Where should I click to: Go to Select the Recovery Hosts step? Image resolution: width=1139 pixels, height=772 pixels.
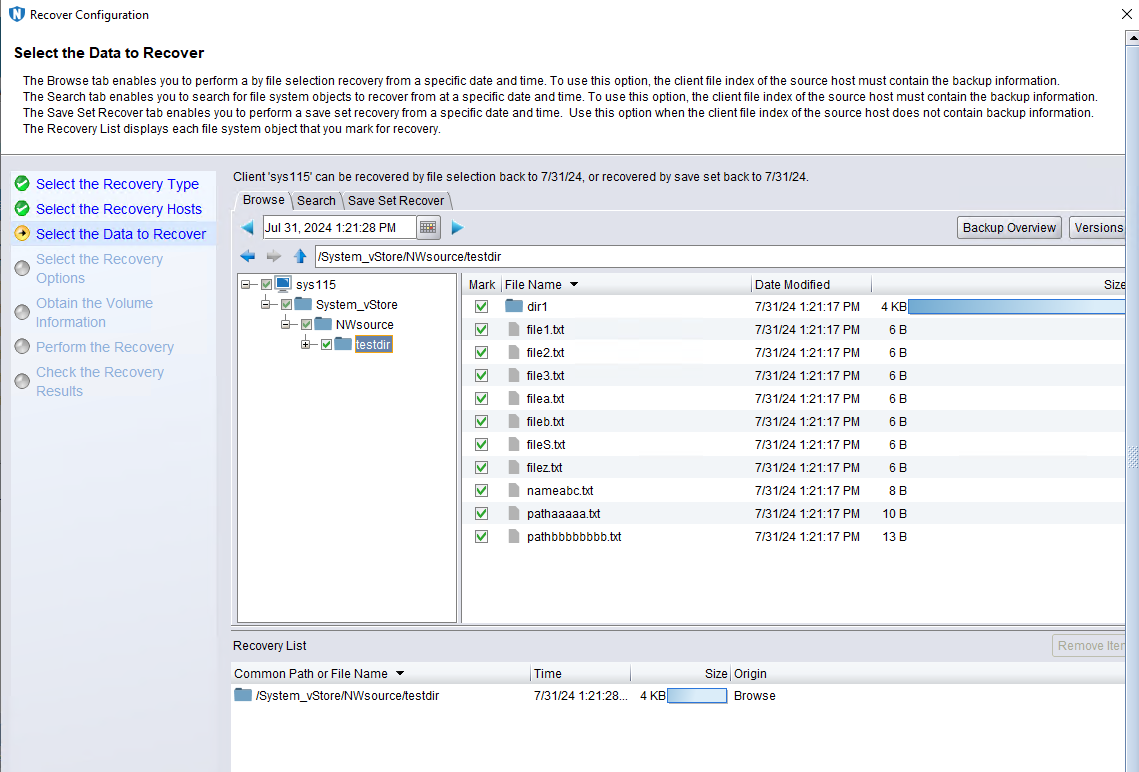[118, 209]
